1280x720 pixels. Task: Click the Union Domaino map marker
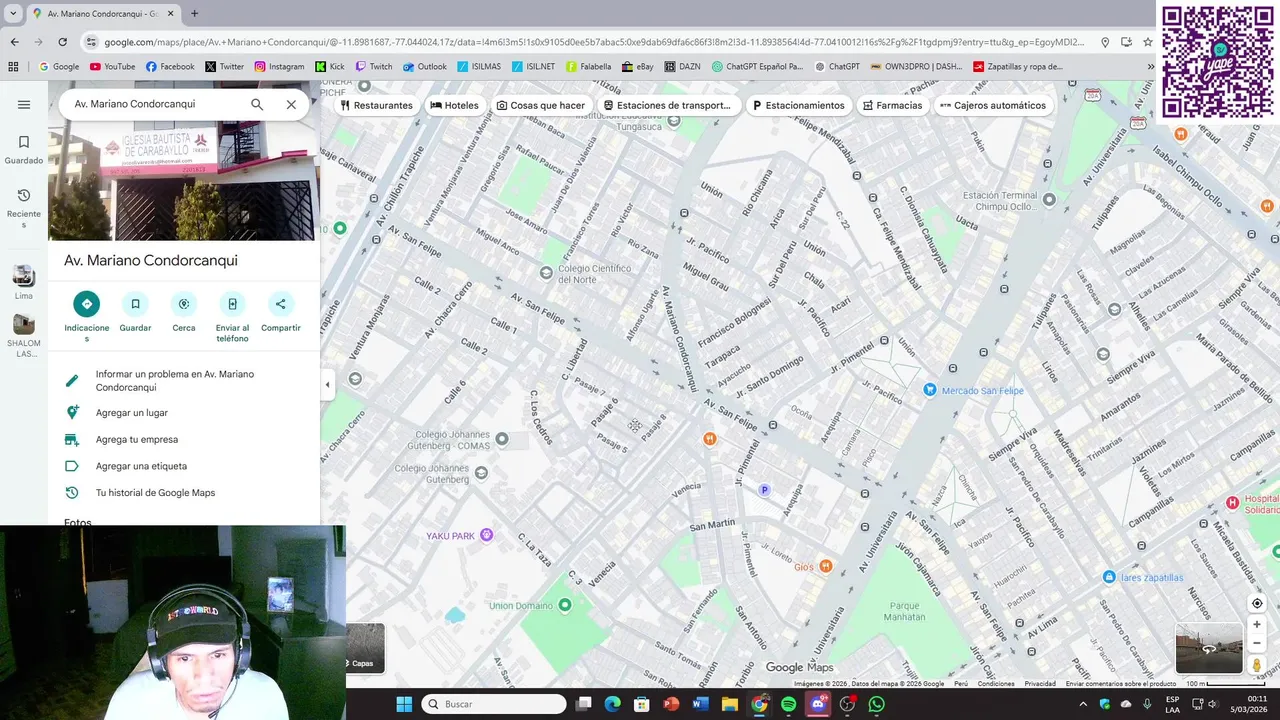coord(565,605)
